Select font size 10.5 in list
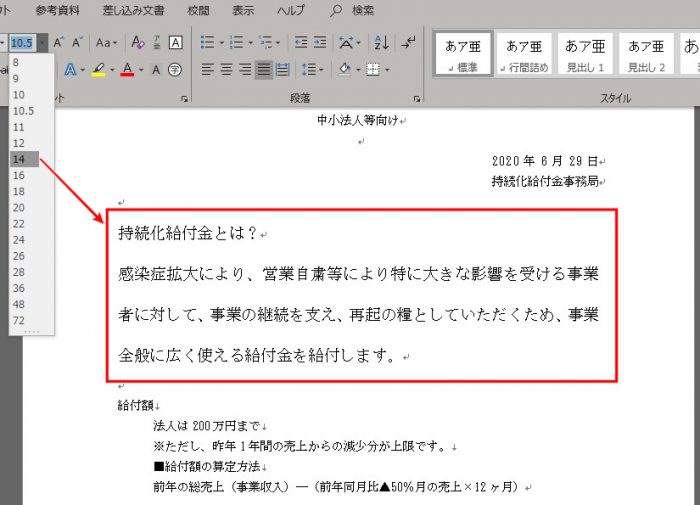 pyautogui.click(x=23, y=111)
